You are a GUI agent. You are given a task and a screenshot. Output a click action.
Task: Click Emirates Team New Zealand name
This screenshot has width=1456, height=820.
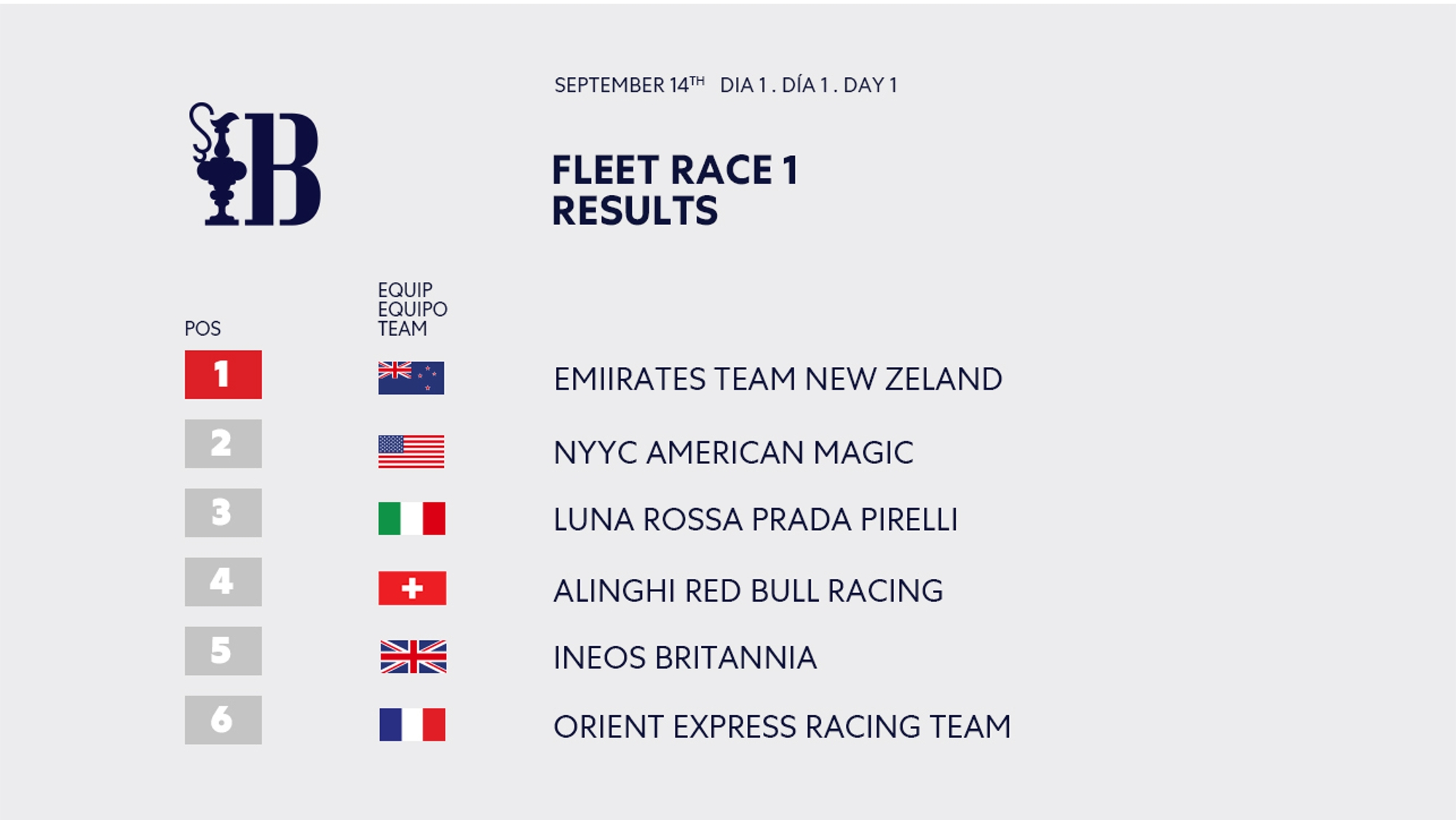(778, 379)
